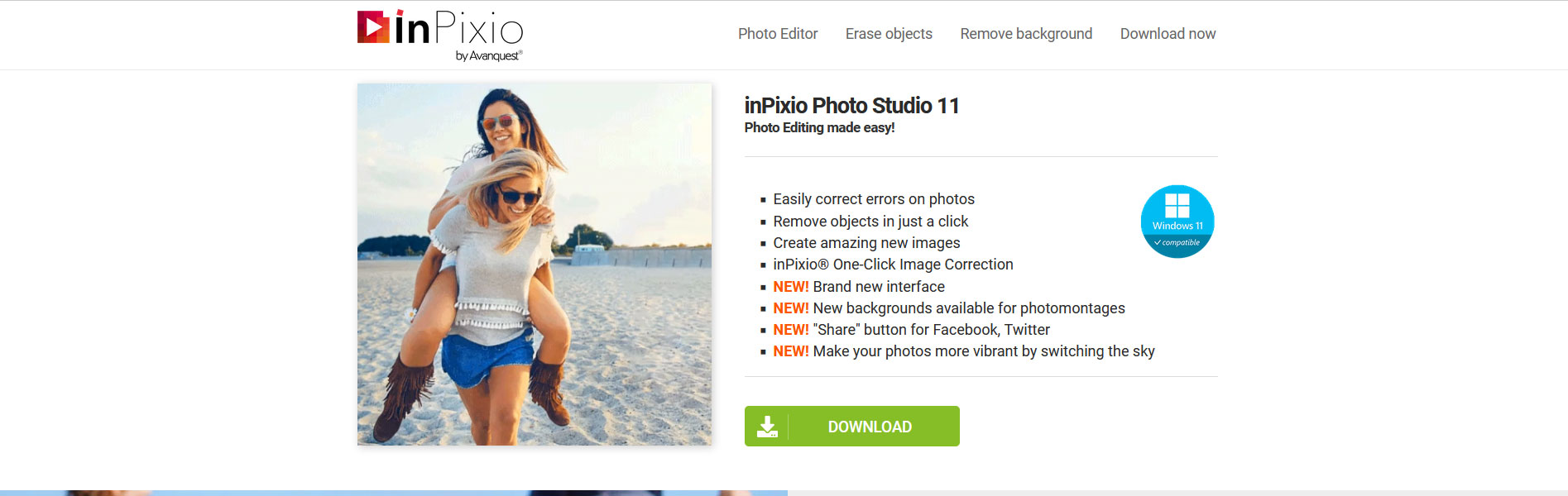The image size is (1568, 496).
Task: Click the inPixio logo in the header
Action: (x=439, y=35)
